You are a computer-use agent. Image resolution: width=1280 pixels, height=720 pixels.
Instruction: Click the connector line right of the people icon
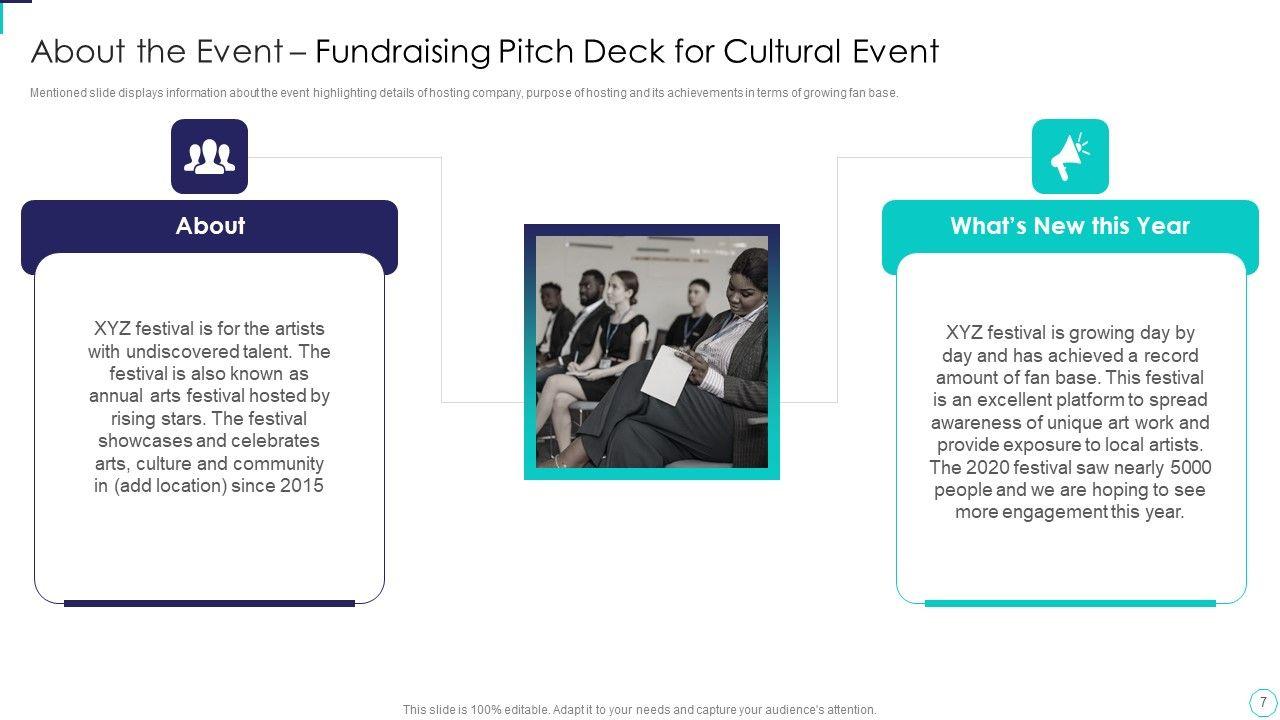(345, 157)
